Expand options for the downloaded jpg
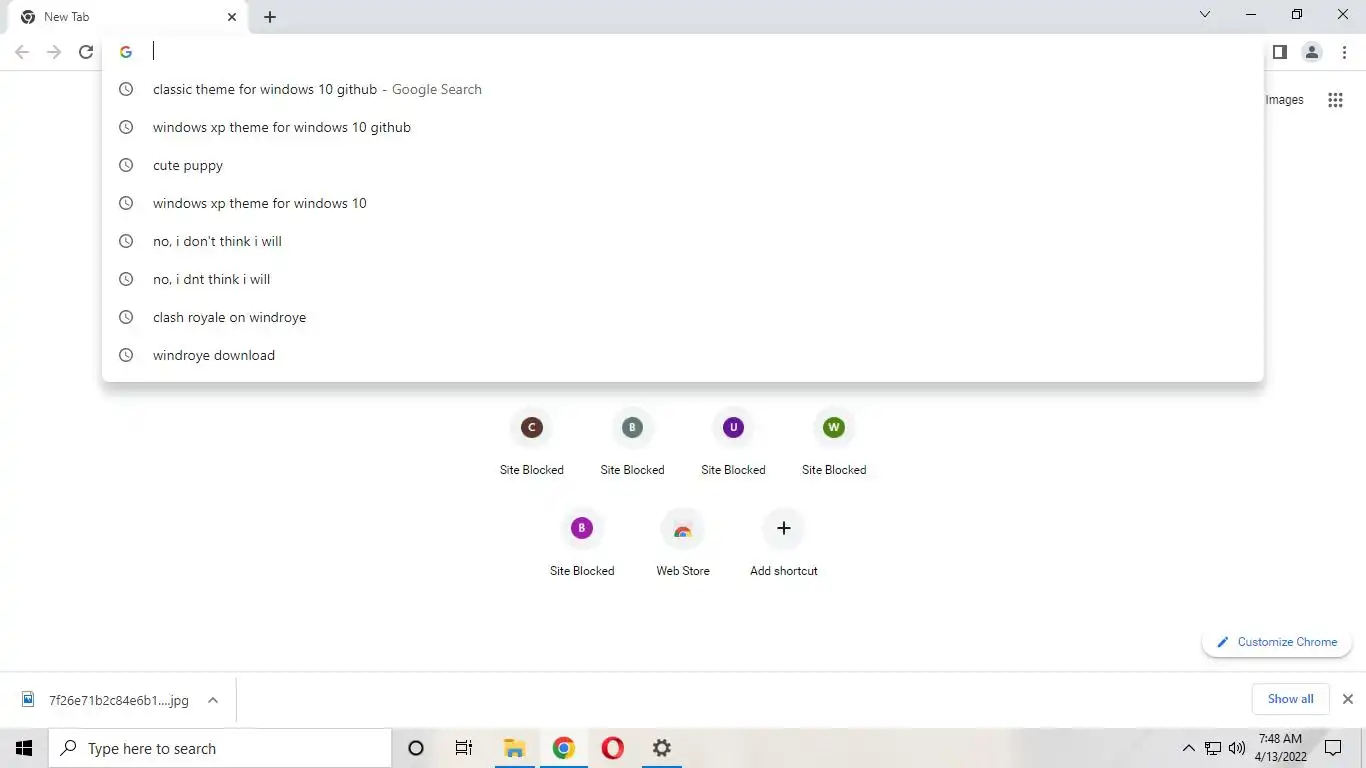 (x=213, y=700)
